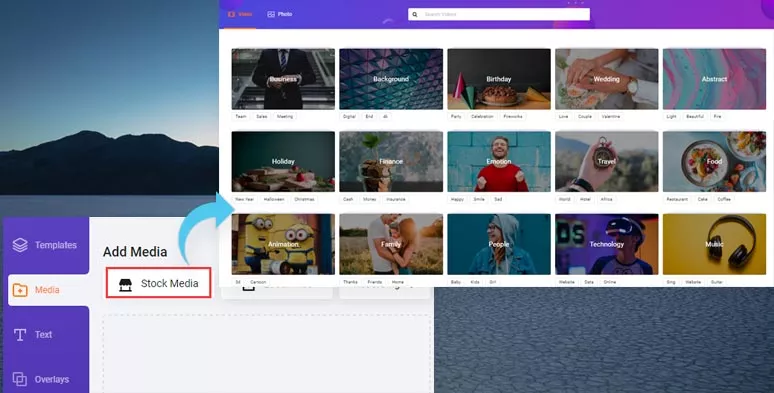Select the Smile tag
The image size is (774, 393).
tap(479, 199)
